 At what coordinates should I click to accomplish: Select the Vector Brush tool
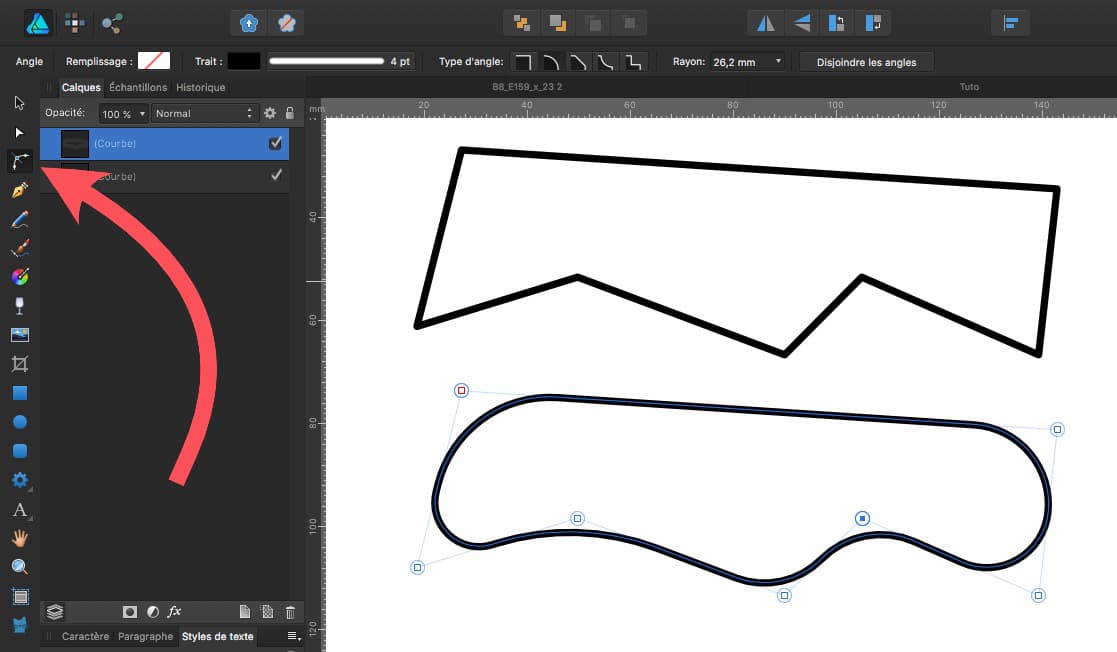pyautogui.click(x=20, y=248)
